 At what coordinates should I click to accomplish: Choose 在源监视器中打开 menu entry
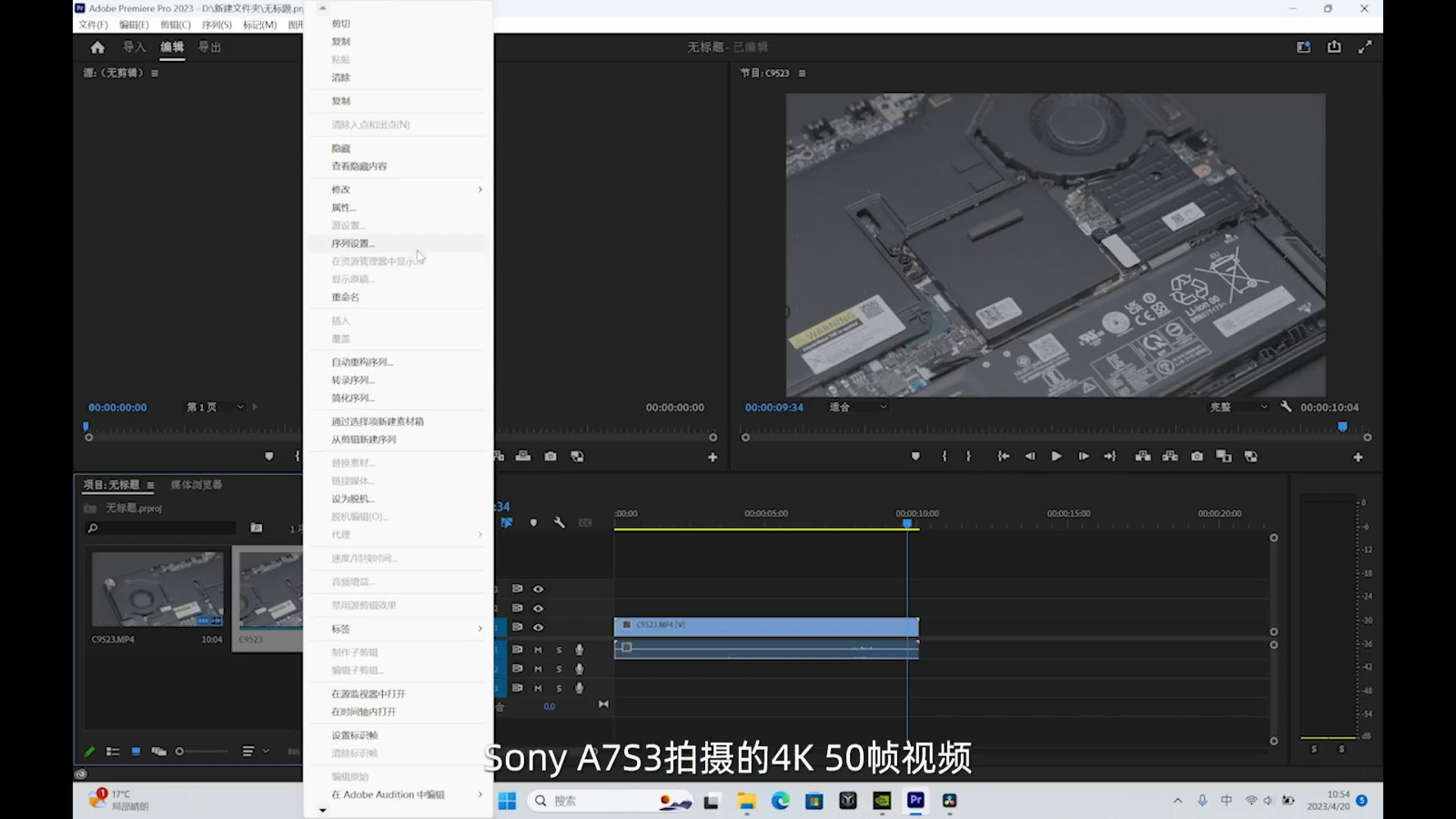[398, 693]
